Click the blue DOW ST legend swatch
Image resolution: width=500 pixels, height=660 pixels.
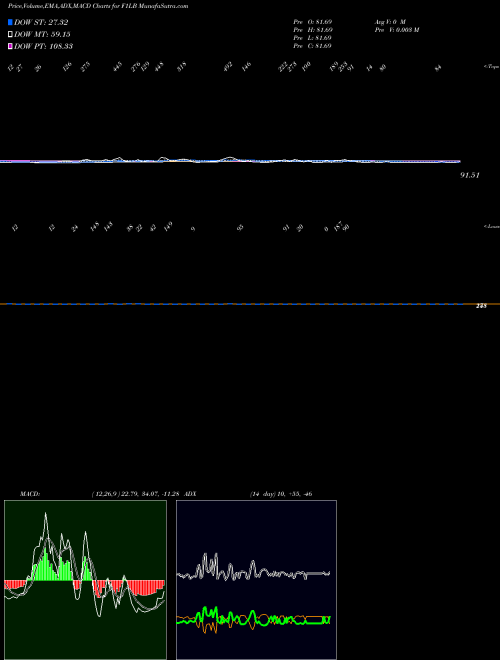tap(10, 22)
